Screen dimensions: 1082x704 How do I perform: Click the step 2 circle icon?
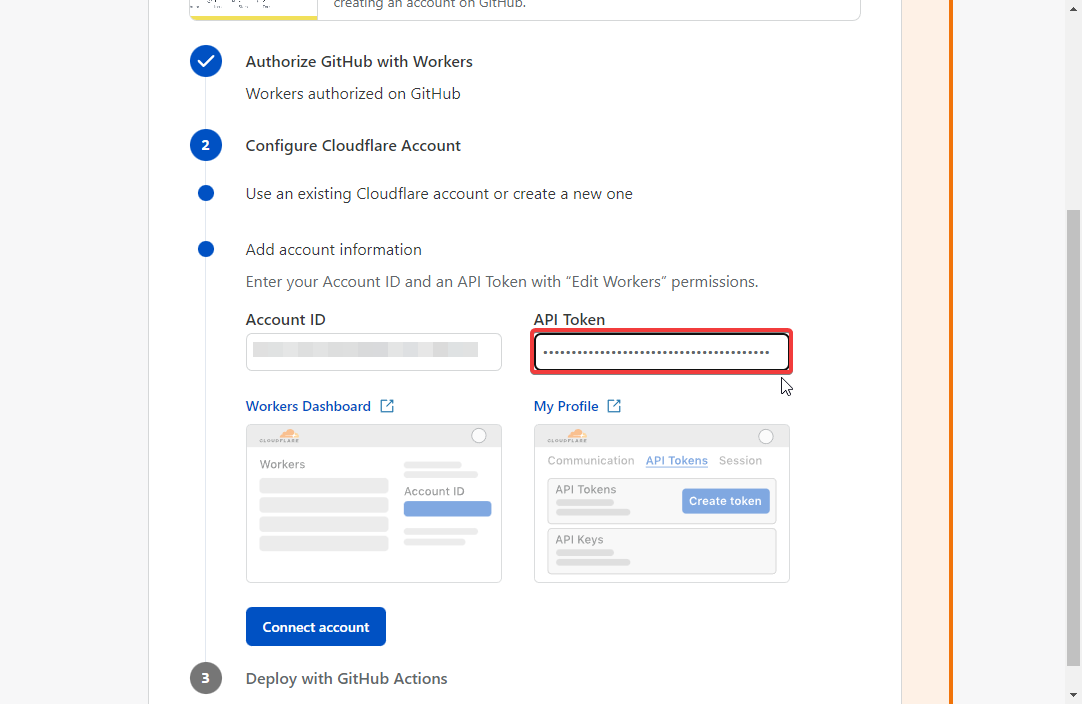click(x=206, y=146)
